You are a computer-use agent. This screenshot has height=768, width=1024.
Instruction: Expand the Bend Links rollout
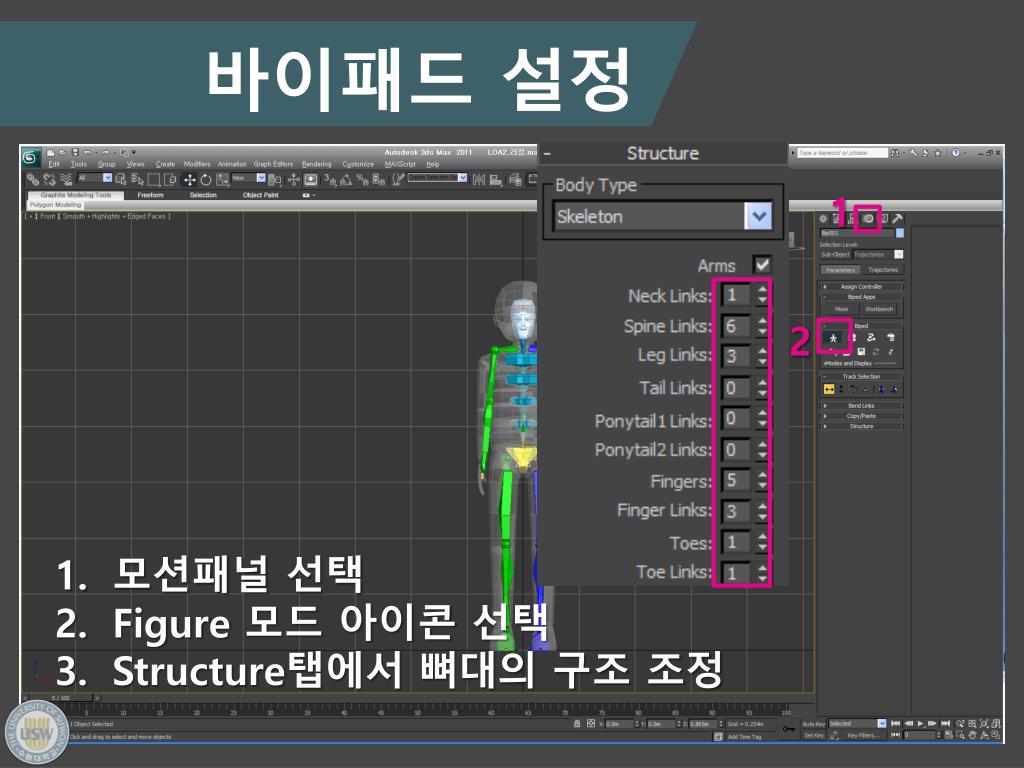click(x=861, y=406)
